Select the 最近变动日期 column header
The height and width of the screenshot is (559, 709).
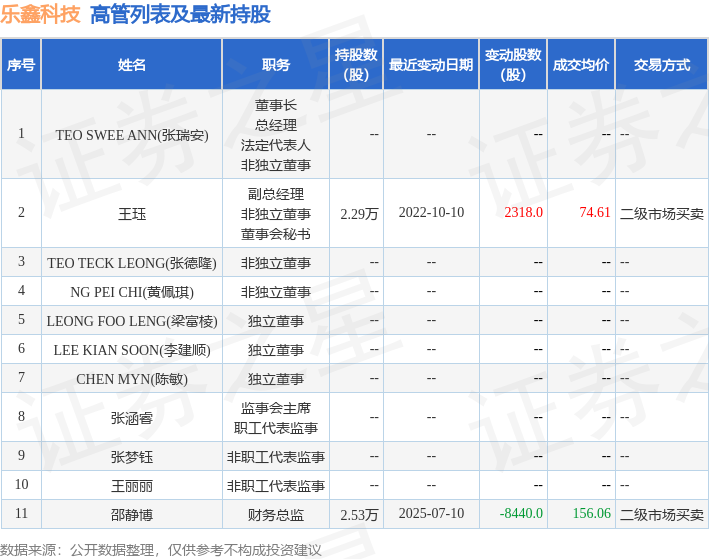431,65
